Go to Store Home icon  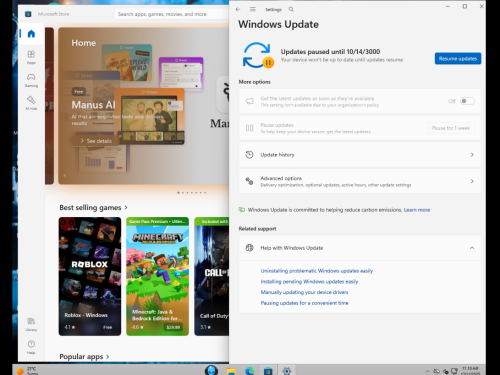31,34
